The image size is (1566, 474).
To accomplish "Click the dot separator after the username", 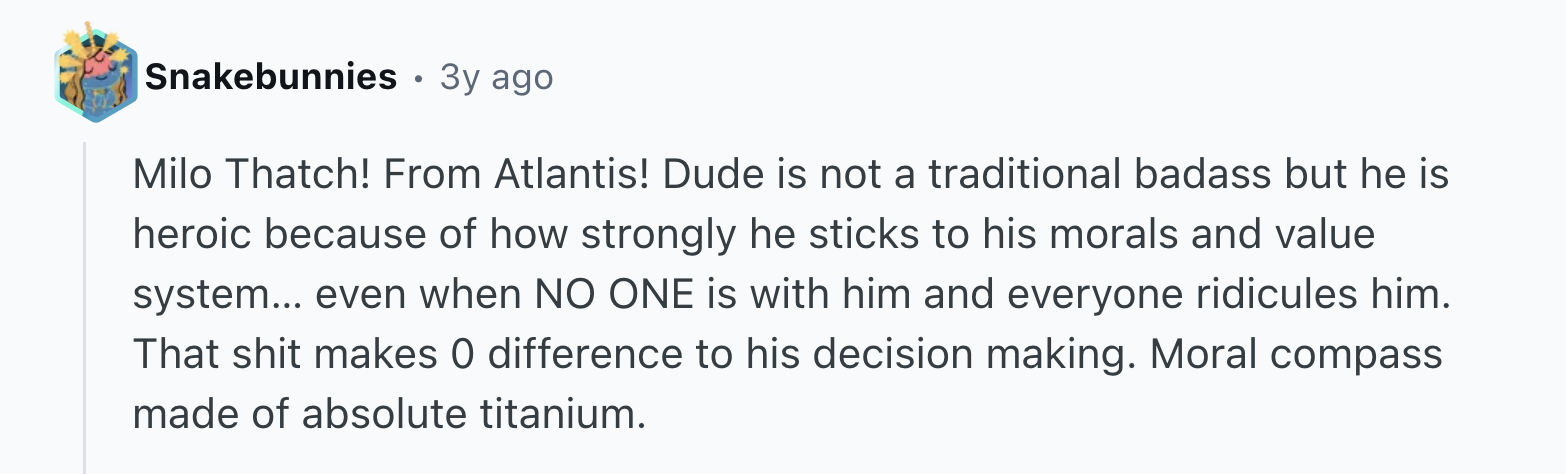I will [x=418, y=77].
